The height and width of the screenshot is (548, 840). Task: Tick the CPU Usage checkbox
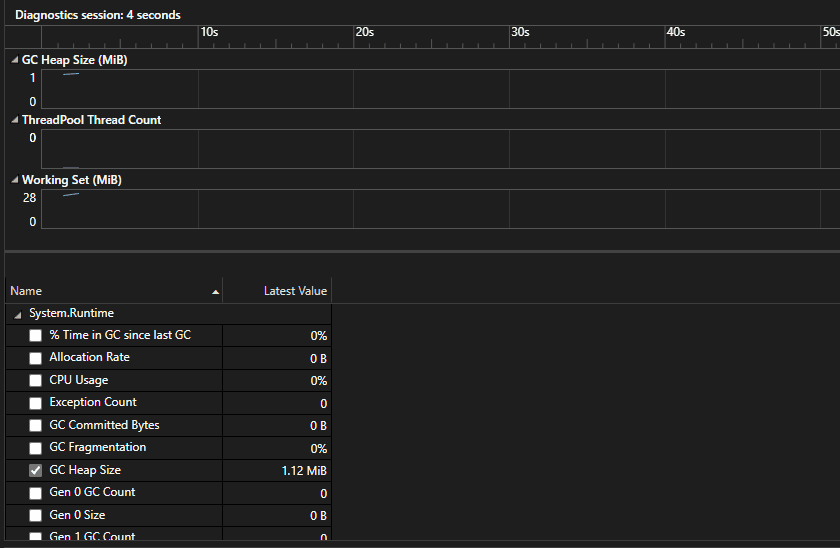35,380
